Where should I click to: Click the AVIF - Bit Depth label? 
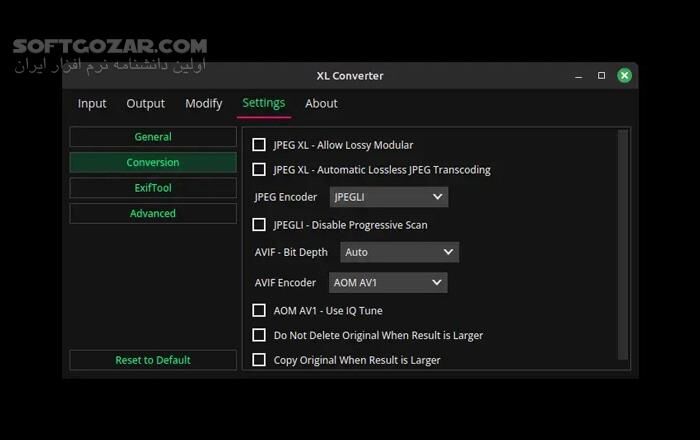click(x=291, y=252)
